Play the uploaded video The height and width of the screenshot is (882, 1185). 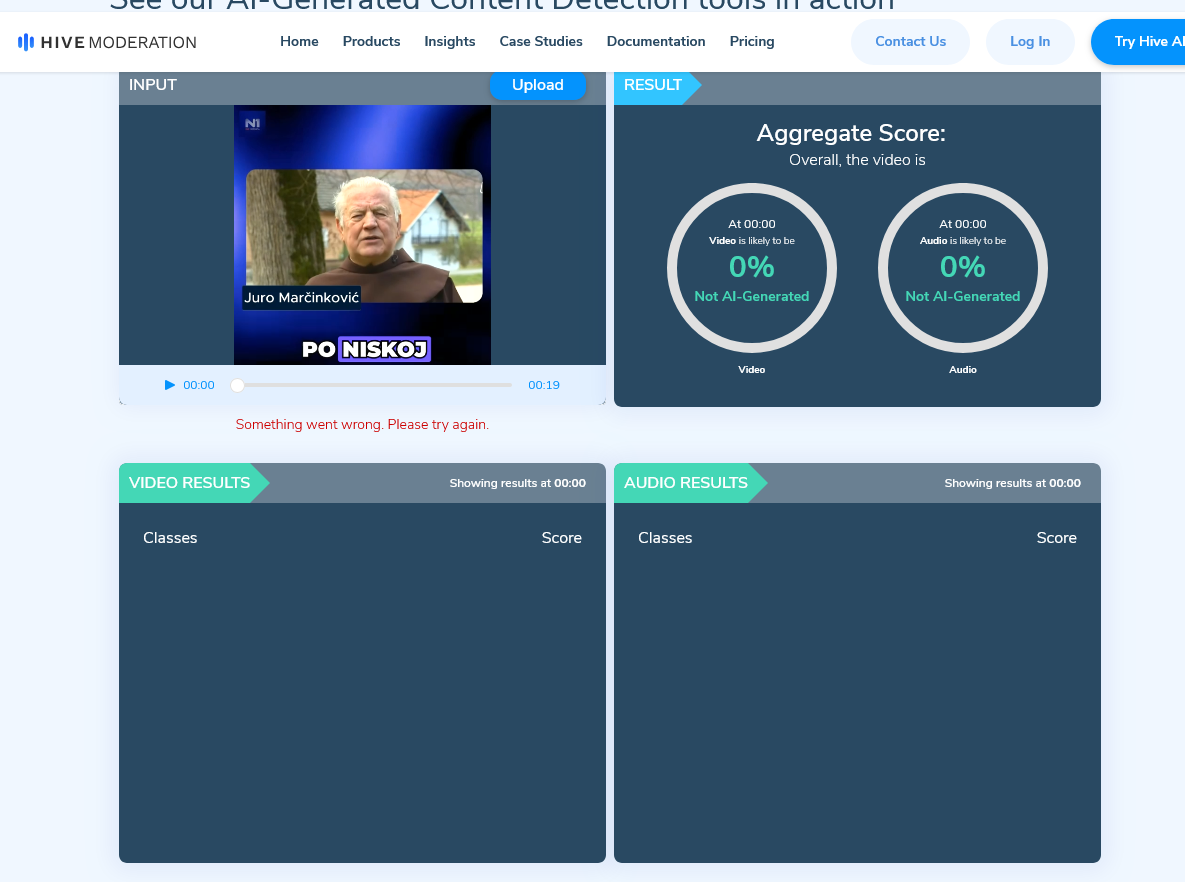pyautogui.click(x=170, y=385)
